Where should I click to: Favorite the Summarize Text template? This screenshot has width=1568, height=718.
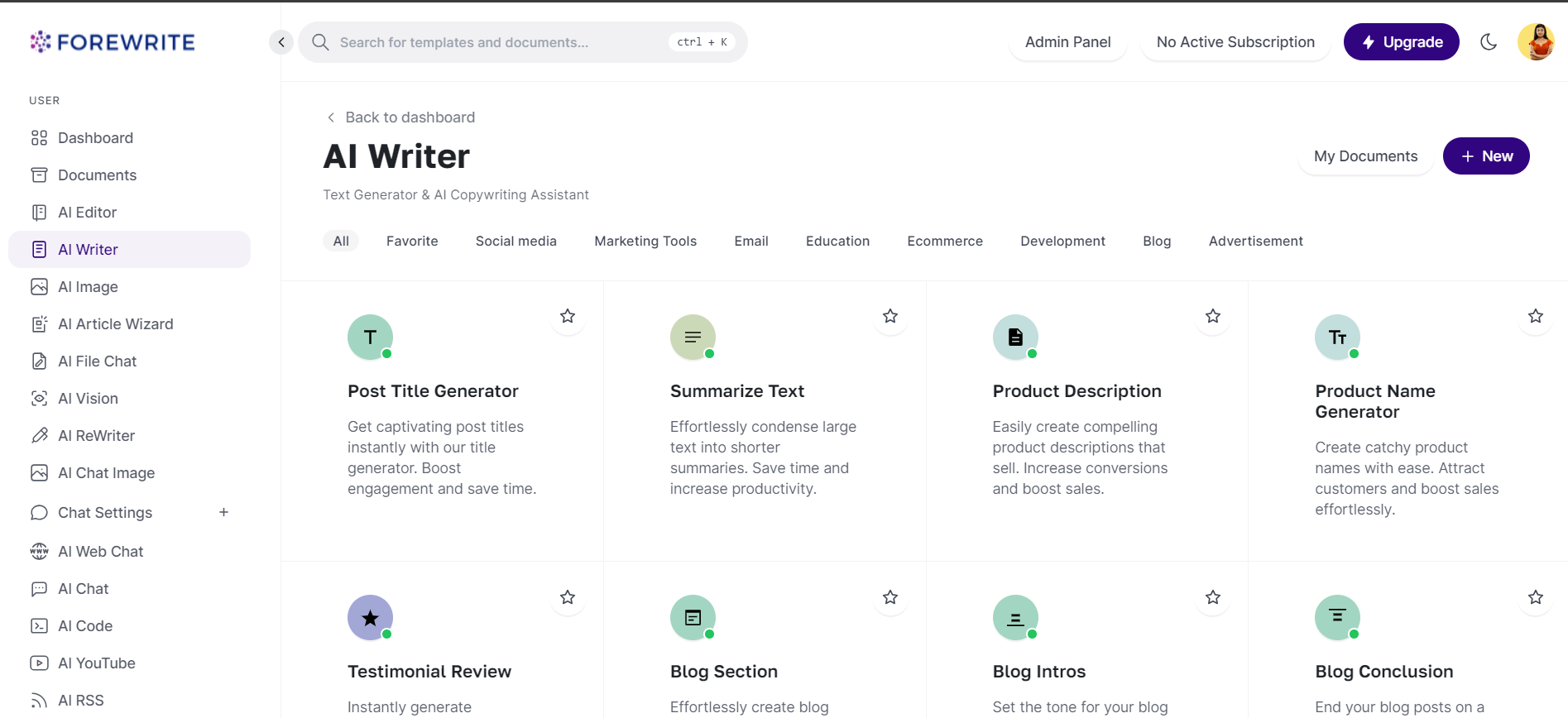click(890, 316)
